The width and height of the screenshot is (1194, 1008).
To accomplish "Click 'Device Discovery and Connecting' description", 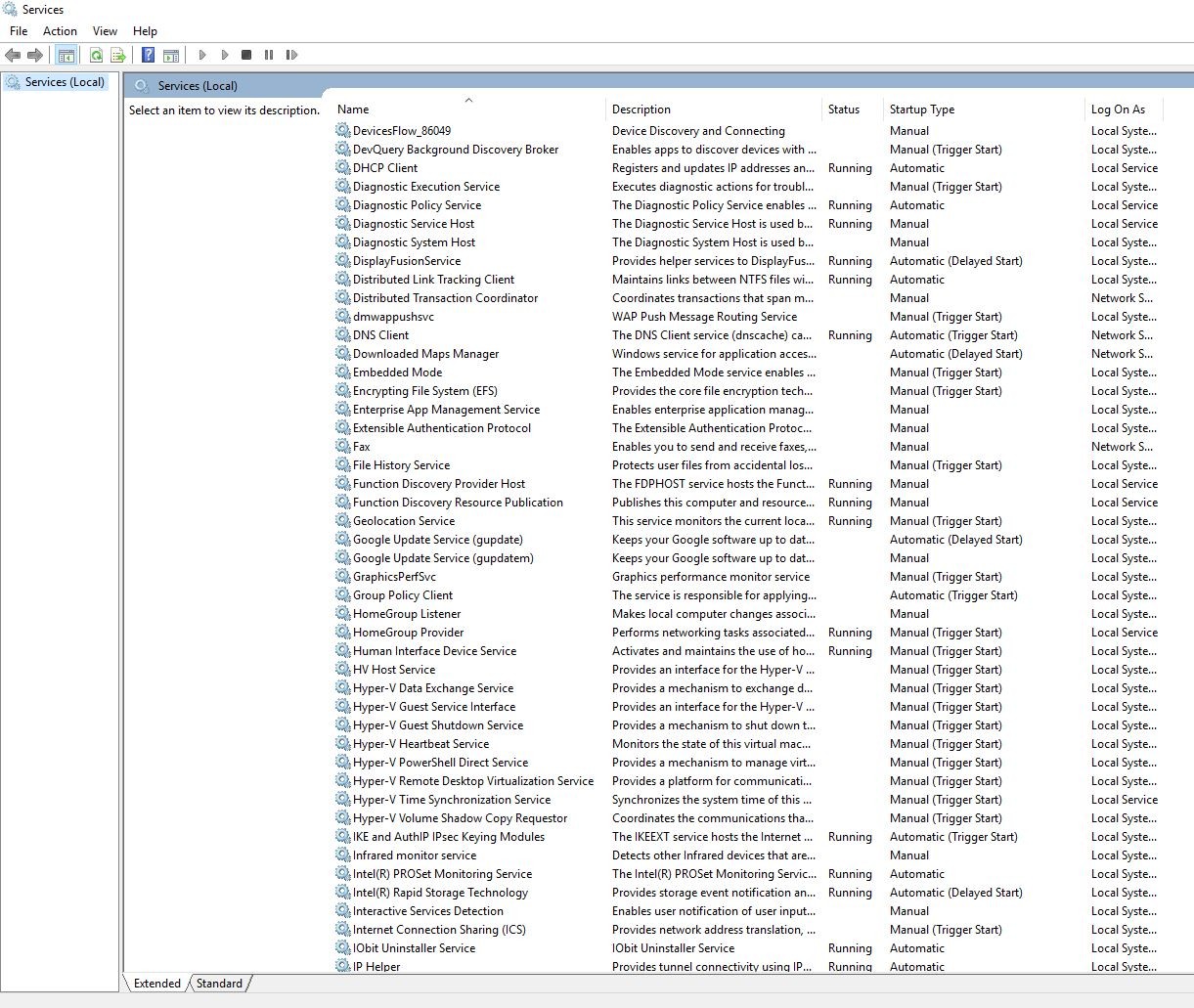I will pyautogui.click(x=698, y=130).
